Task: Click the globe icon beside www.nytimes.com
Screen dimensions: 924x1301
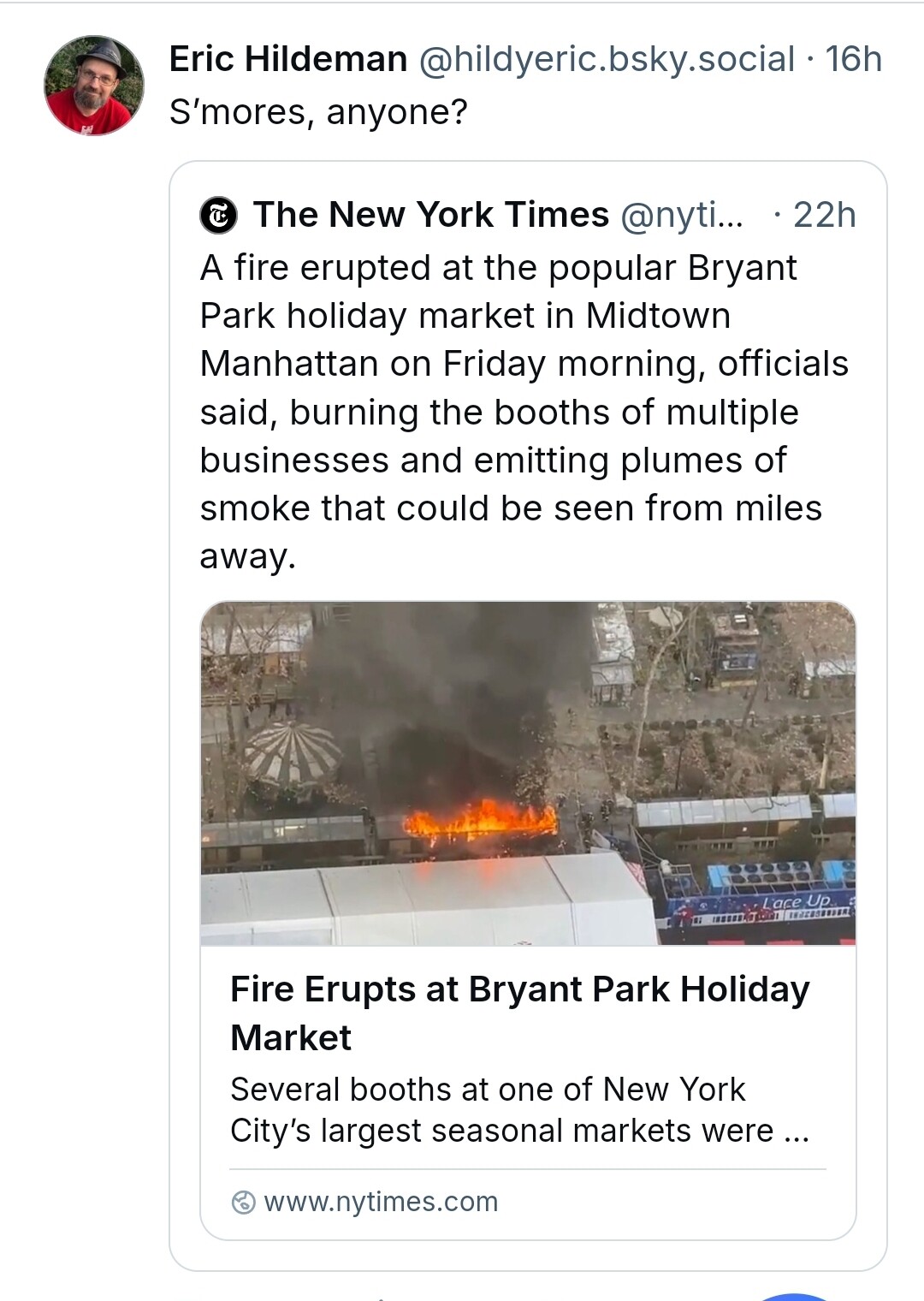Action: (x=243, y=1202)
